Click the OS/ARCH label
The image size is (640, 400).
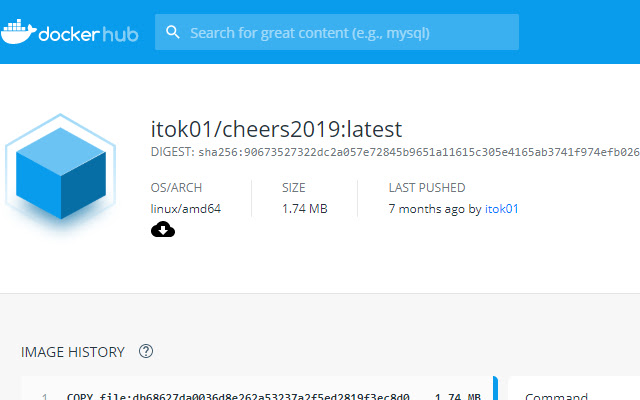click(176, 188)
